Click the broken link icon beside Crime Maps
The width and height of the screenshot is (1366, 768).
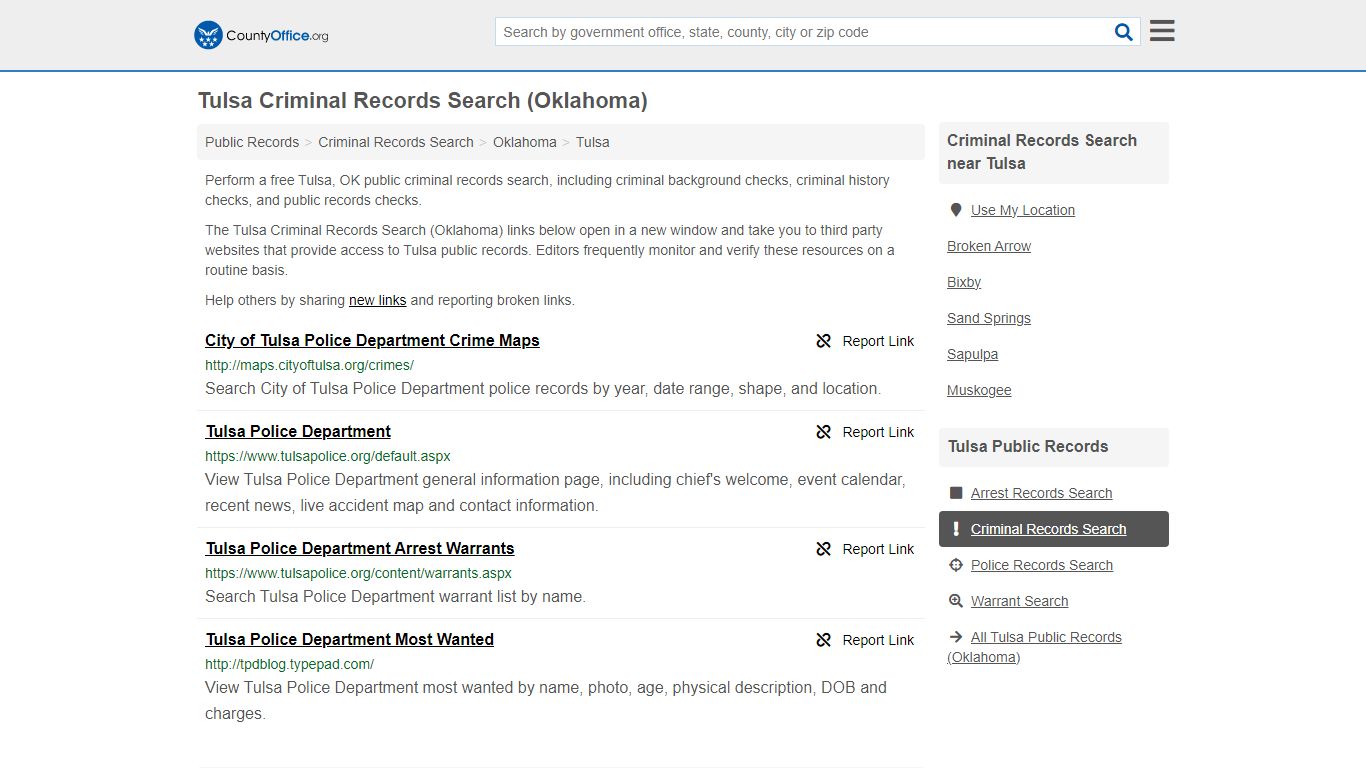coord(823,341)
